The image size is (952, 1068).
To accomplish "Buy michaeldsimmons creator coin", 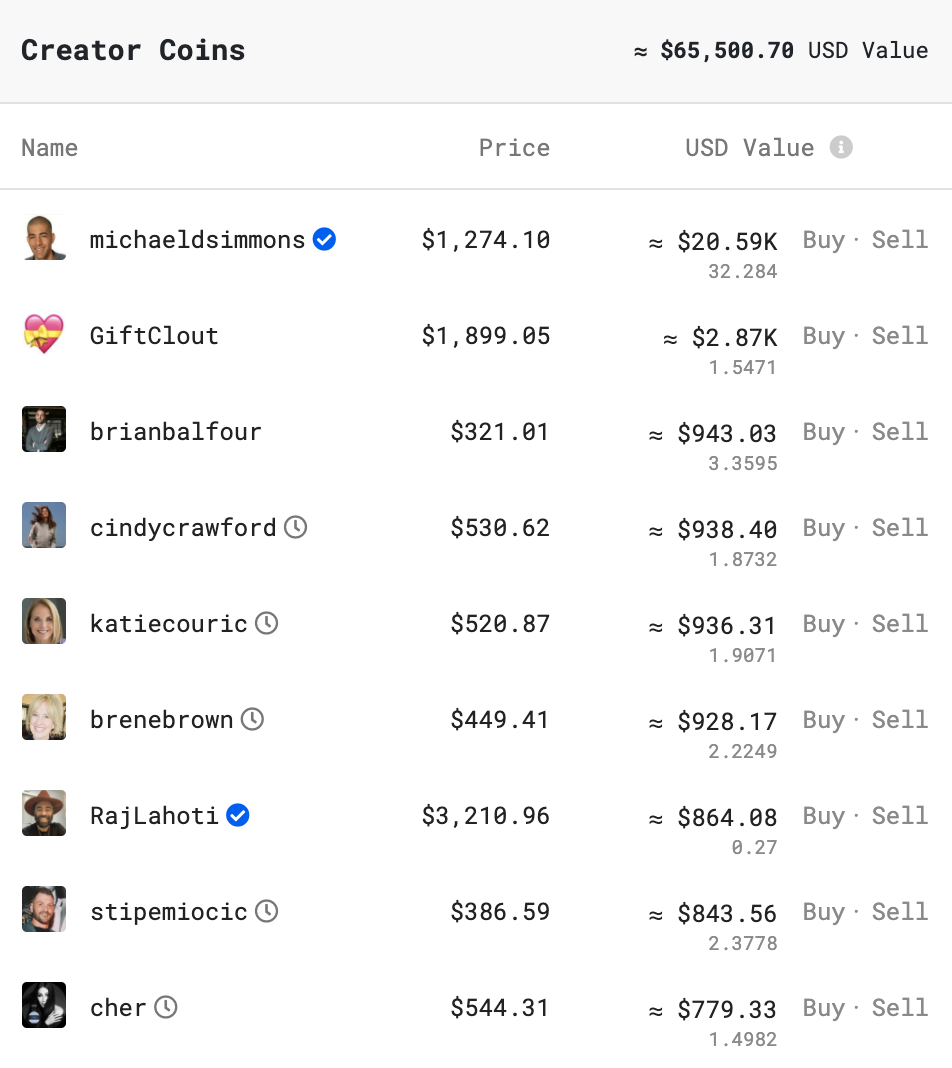I will point(823,240).
